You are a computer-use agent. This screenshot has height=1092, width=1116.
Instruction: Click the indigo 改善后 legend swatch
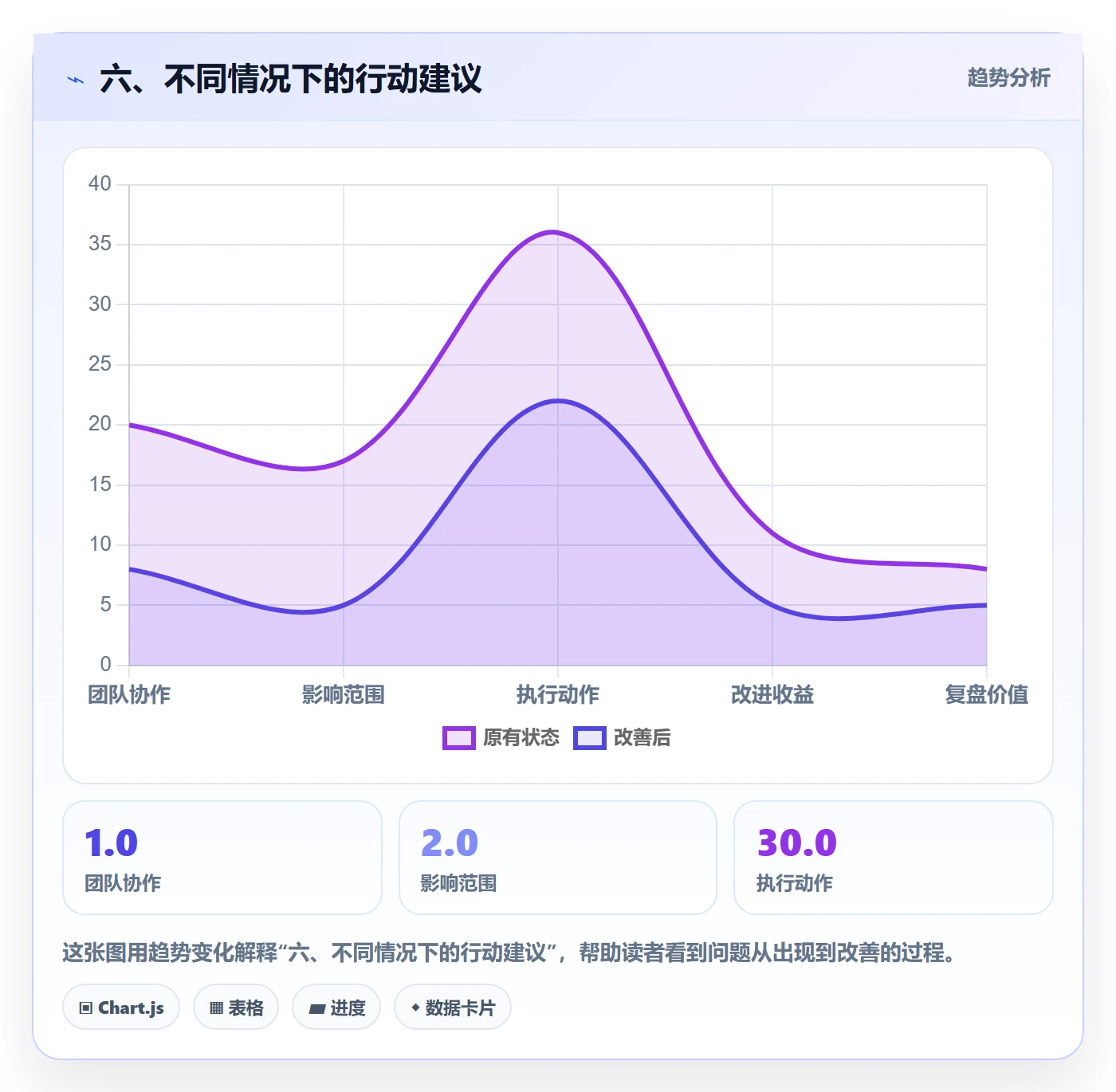pyautogui.click(x=590, y=738)
